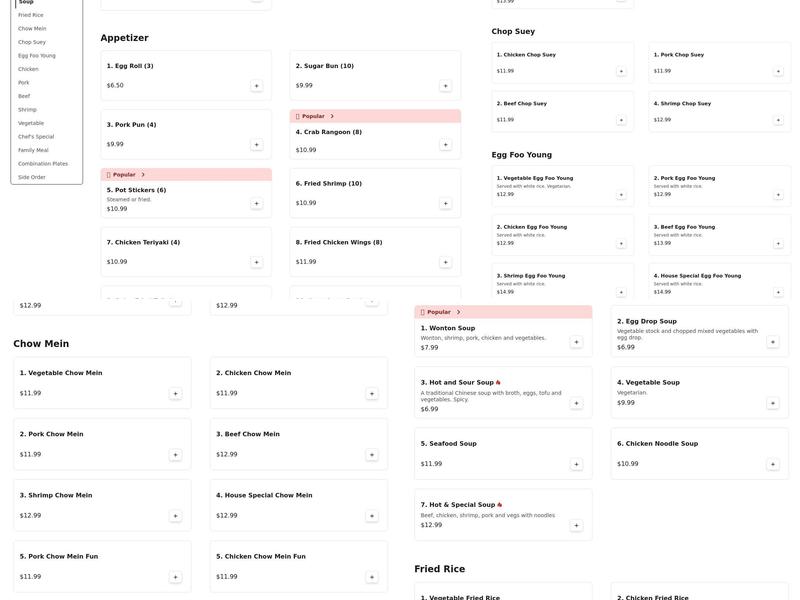
Task: Add Beef Chow Mein to the cart
Action: tap(372, 455)
